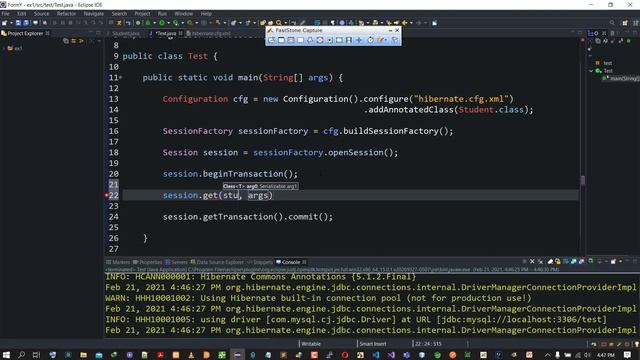Open the New wizard dropdown arrow
This screenshot has width=640, height=360.
(x=11, y=23)
